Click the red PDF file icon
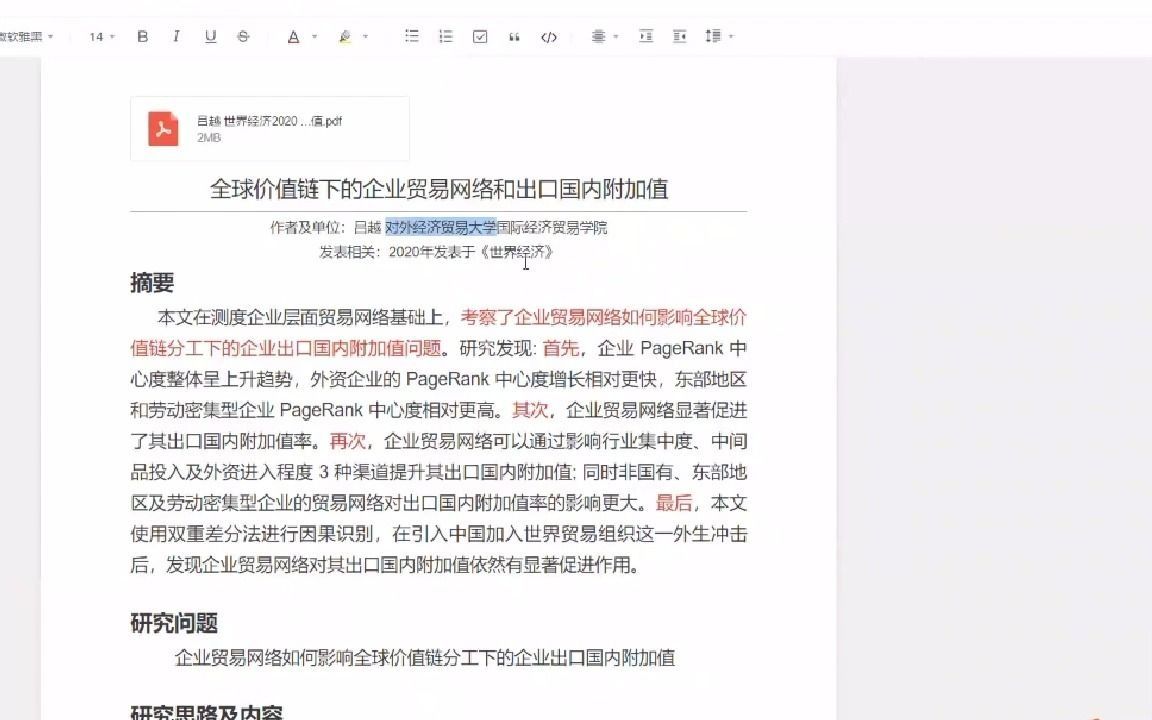Viewport: 1152px width, 720px height. pyautogui.click(x=163, y=129)
